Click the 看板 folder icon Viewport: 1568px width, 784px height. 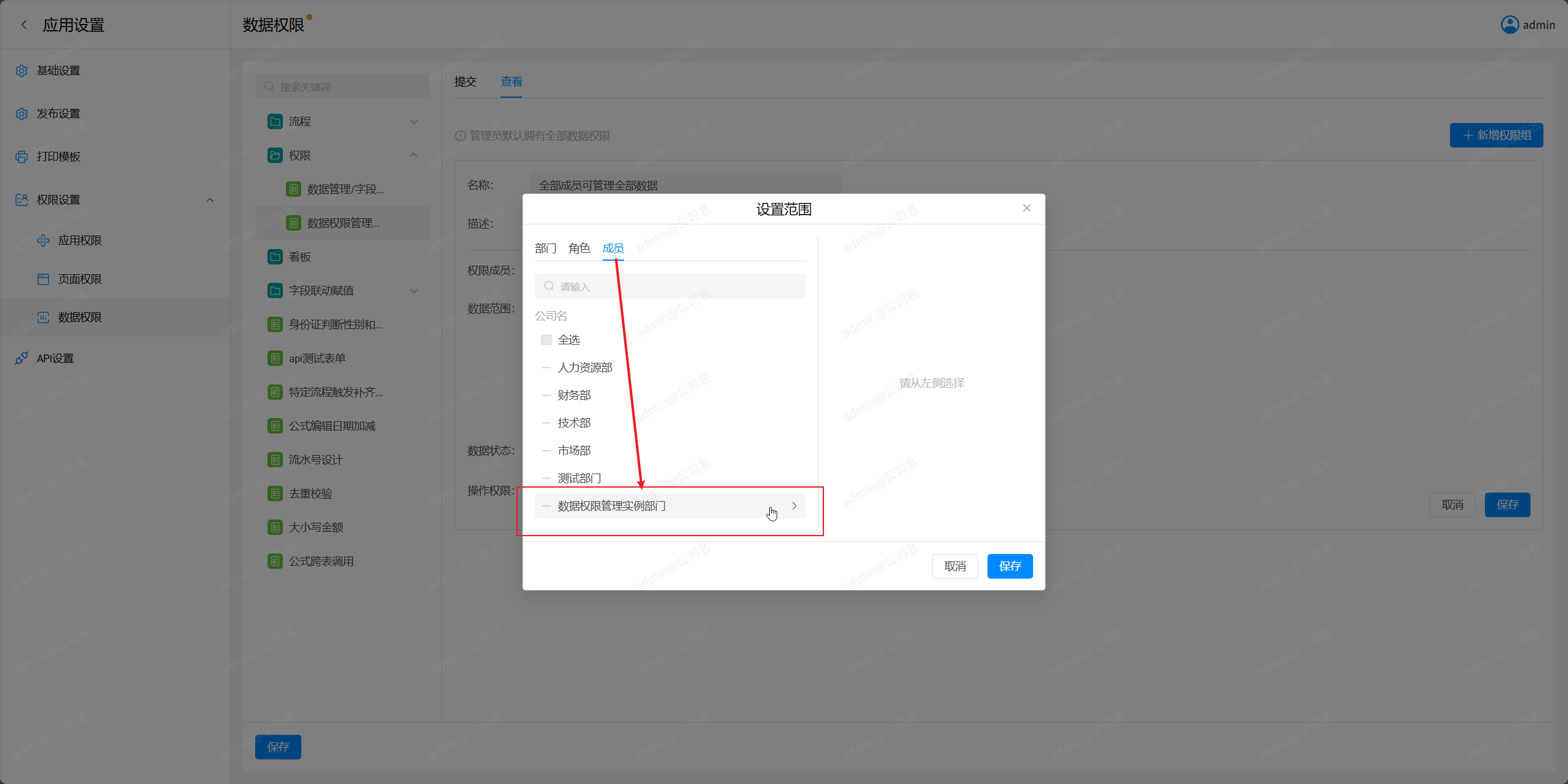(275, 257)
